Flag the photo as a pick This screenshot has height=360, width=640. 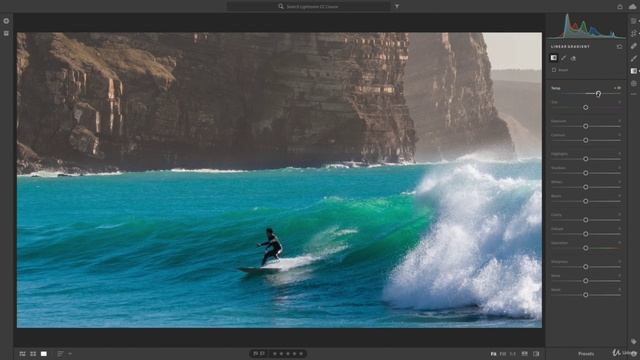tap(256, 353)
